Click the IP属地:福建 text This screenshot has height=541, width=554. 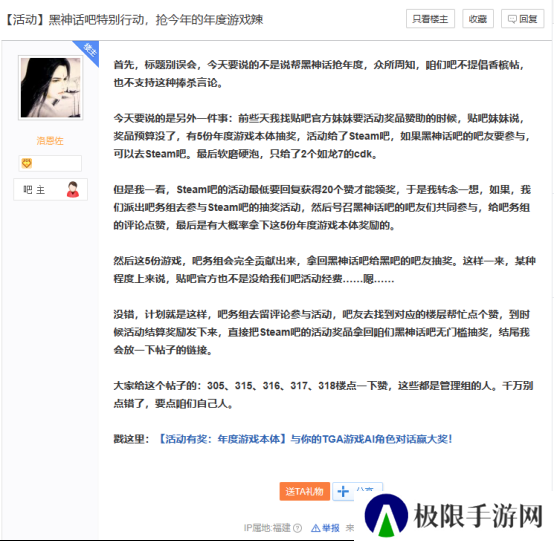tap(267, 528)
